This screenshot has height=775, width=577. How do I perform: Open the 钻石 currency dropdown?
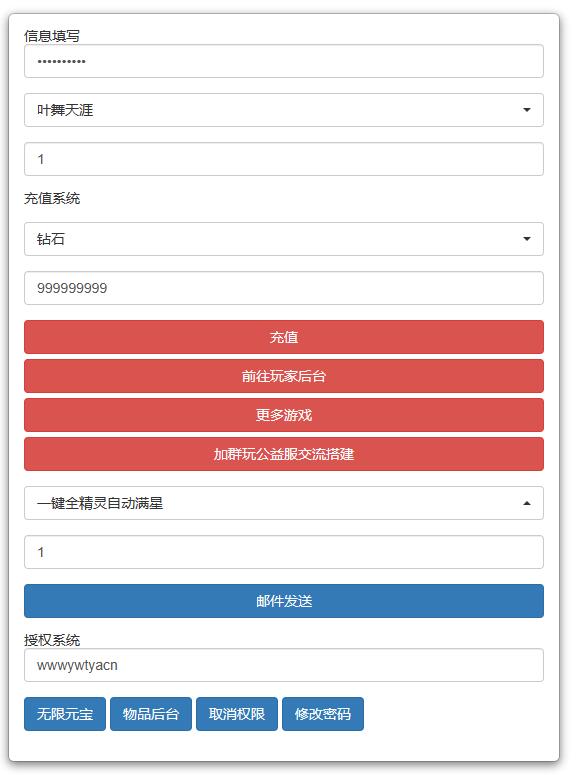[x=284, y=239]
